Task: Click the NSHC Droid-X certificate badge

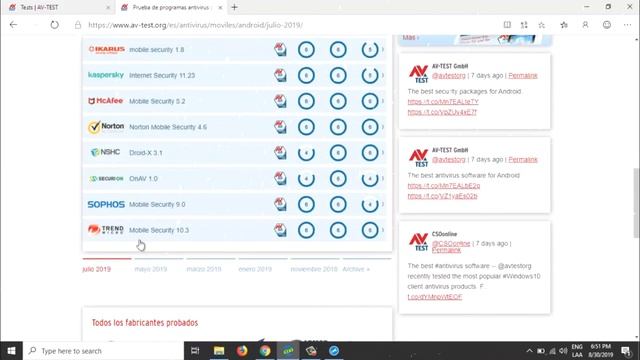Action: click(280, 153)
